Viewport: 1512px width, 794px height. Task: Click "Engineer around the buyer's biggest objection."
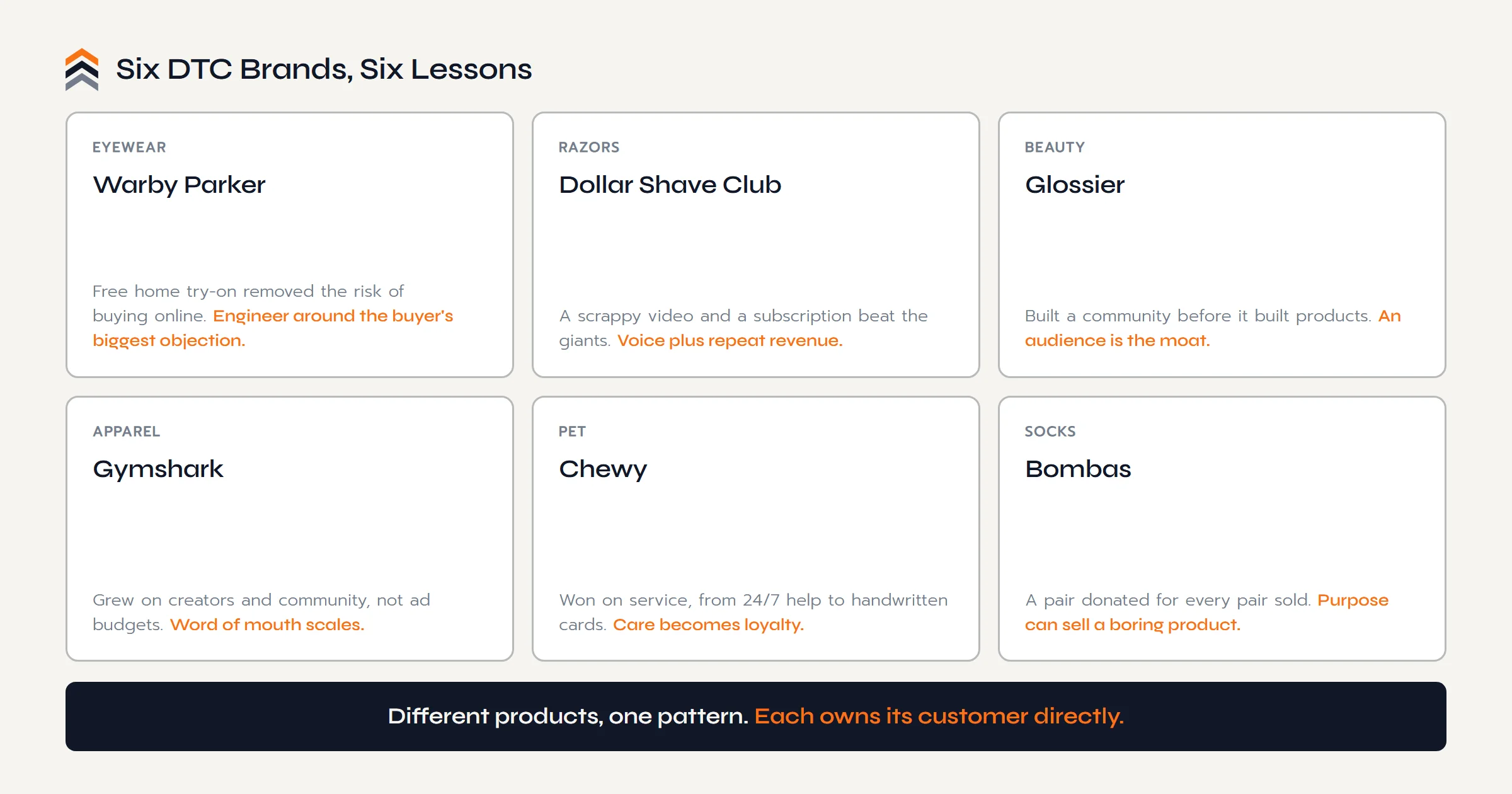pos(273,328)
